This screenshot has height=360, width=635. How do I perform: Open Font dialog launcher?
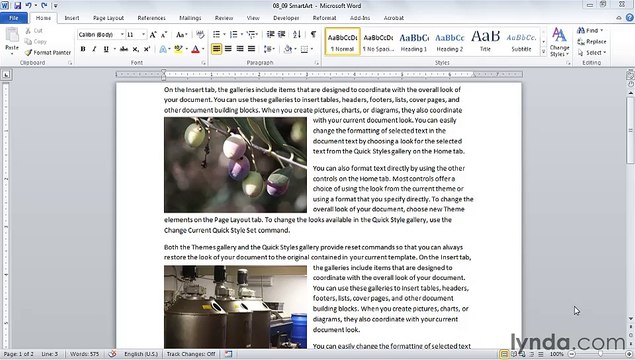[203, 63]
